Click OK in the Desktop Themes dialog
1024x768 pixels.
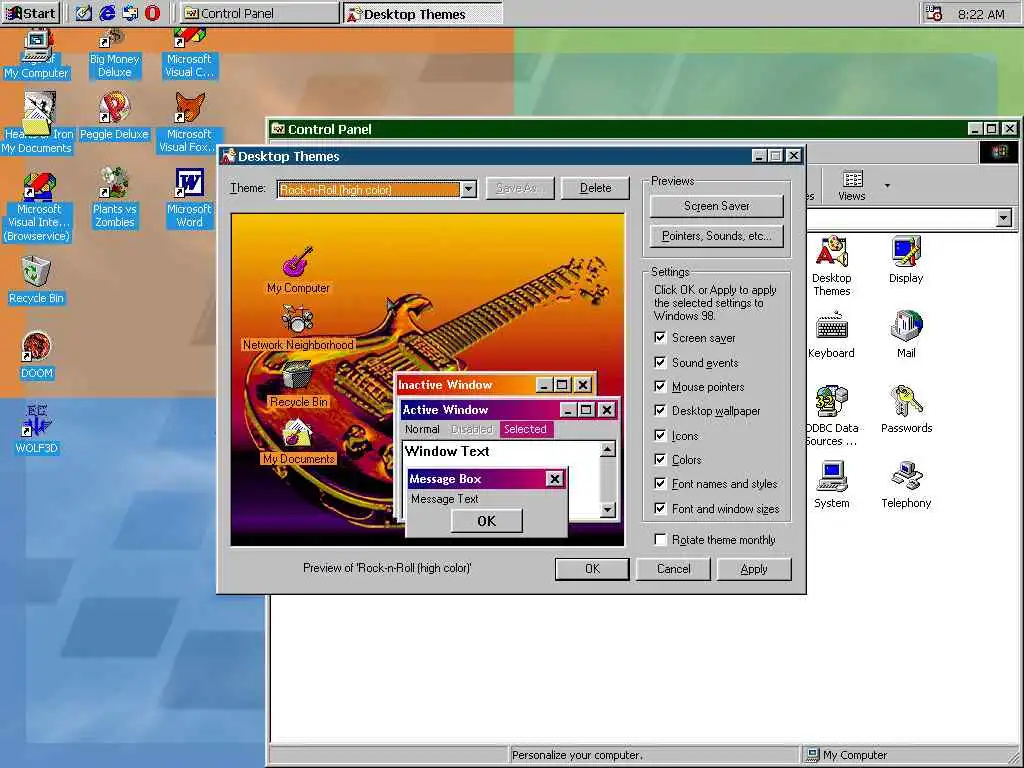click(592, 569)
